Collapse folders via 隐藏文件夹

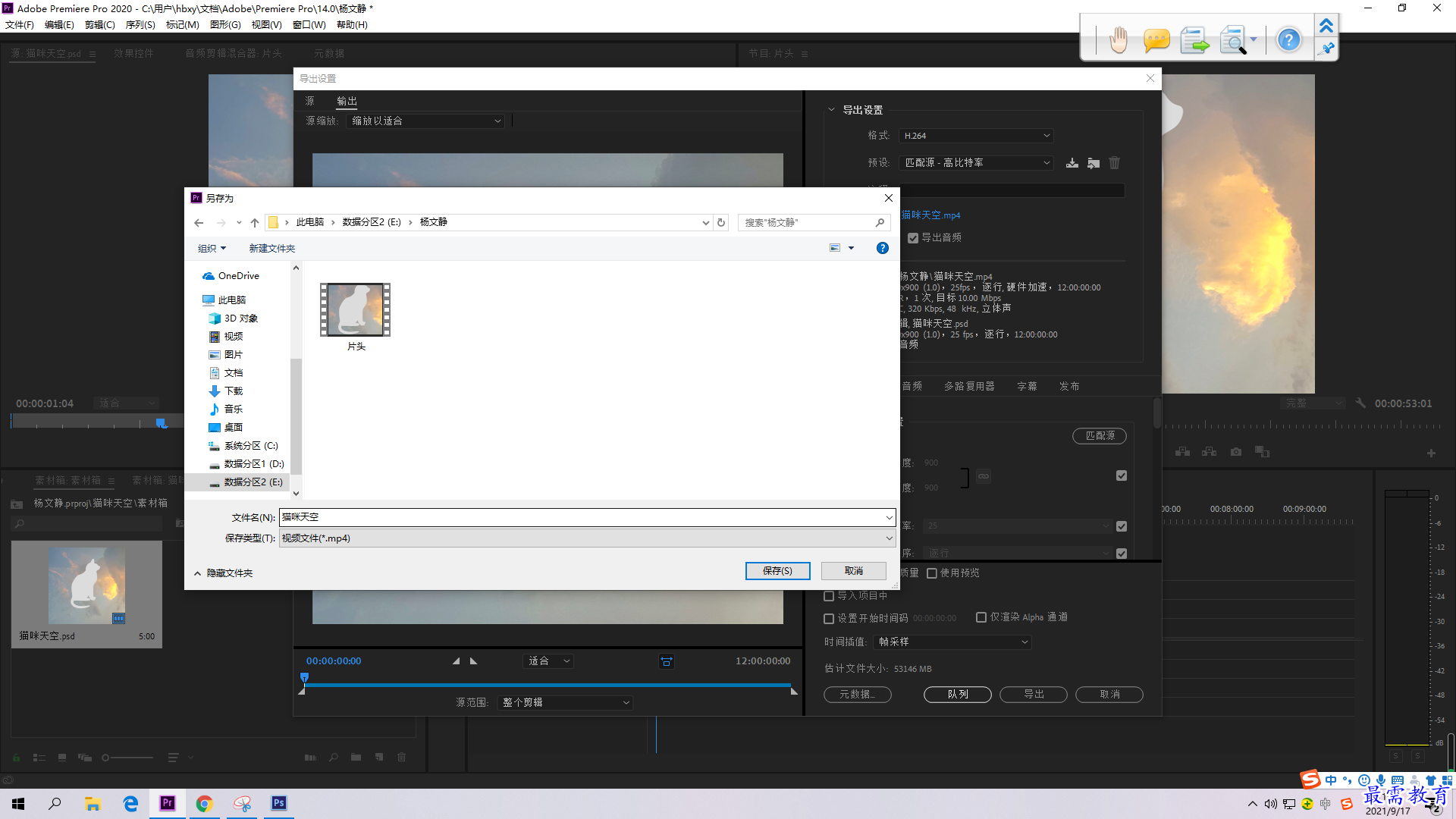click(224, 573)
